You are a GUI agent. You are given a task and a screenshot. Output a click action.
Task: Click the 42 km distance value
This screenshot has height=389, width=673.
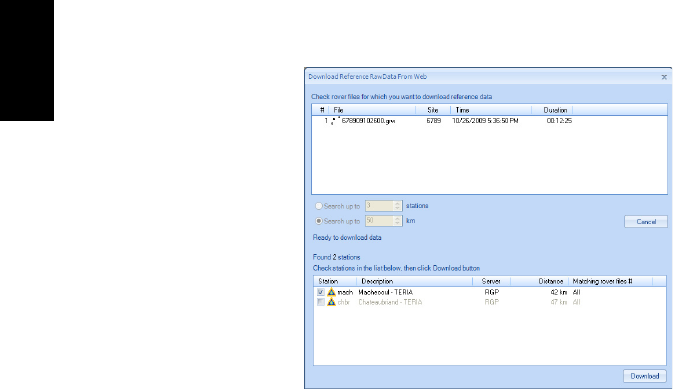(x=558, y=292)
